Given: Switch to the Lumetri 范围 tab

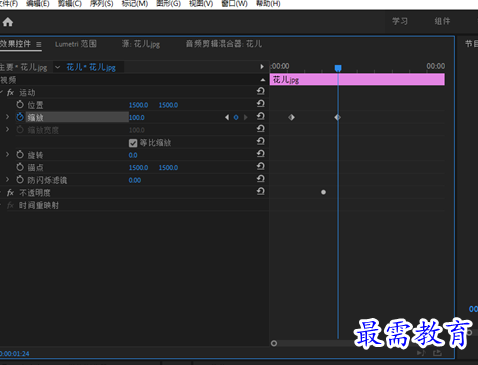Looking at the screenshot, I should 76,44.
